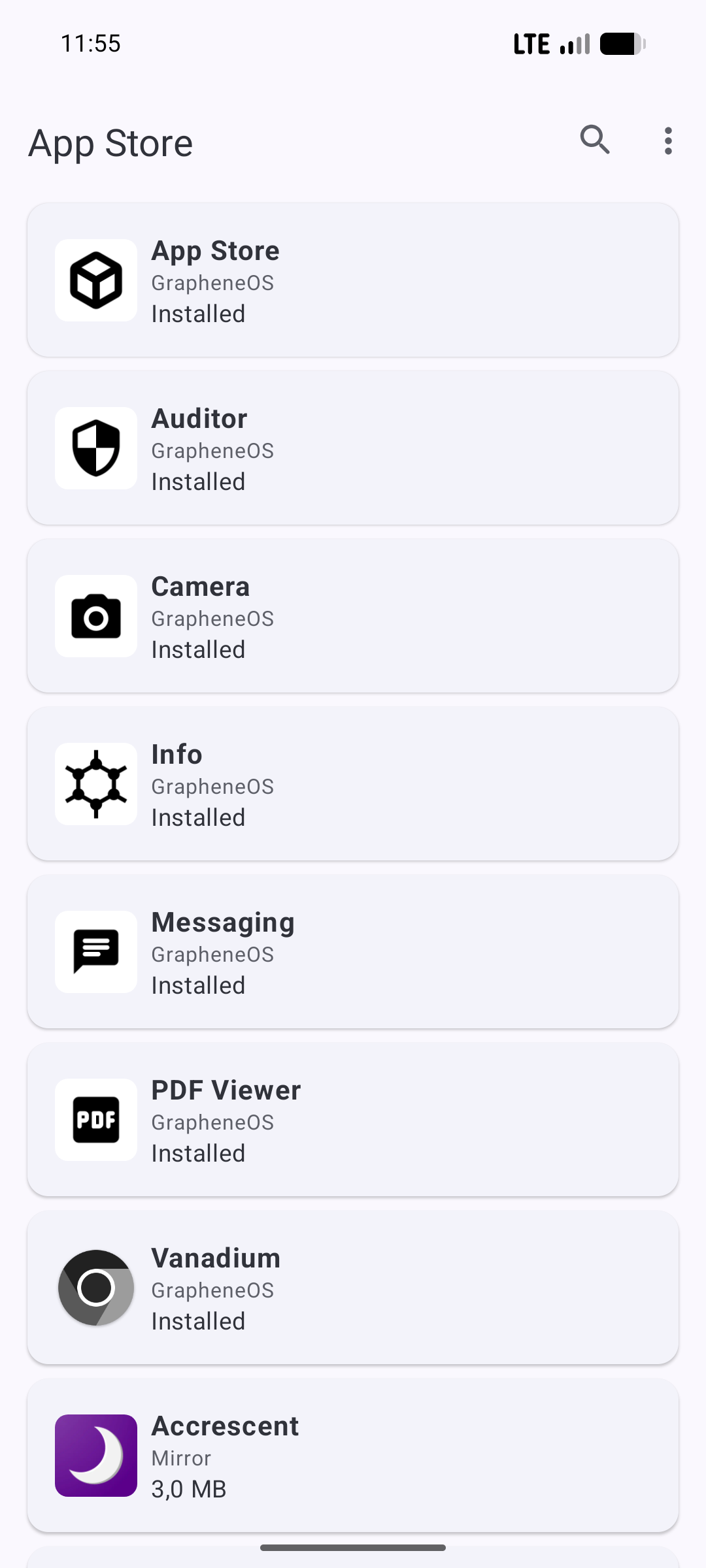The image size is (706, 1568).
Task: Open the three-dot overflow menu
Action: click(667, 141)
